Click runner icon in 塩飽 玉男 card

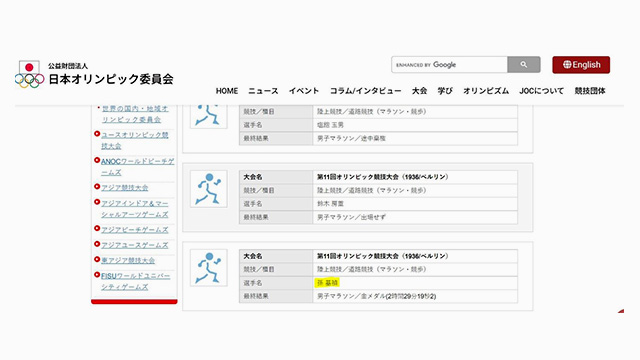click(x=209, y=116)
